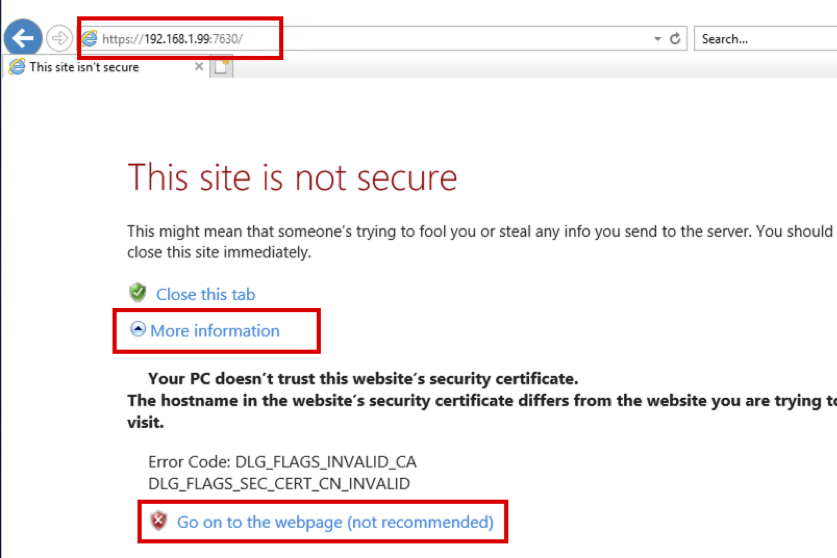
Task: Open a new tab with the blank tab button
Action: (x=221, y=67)
